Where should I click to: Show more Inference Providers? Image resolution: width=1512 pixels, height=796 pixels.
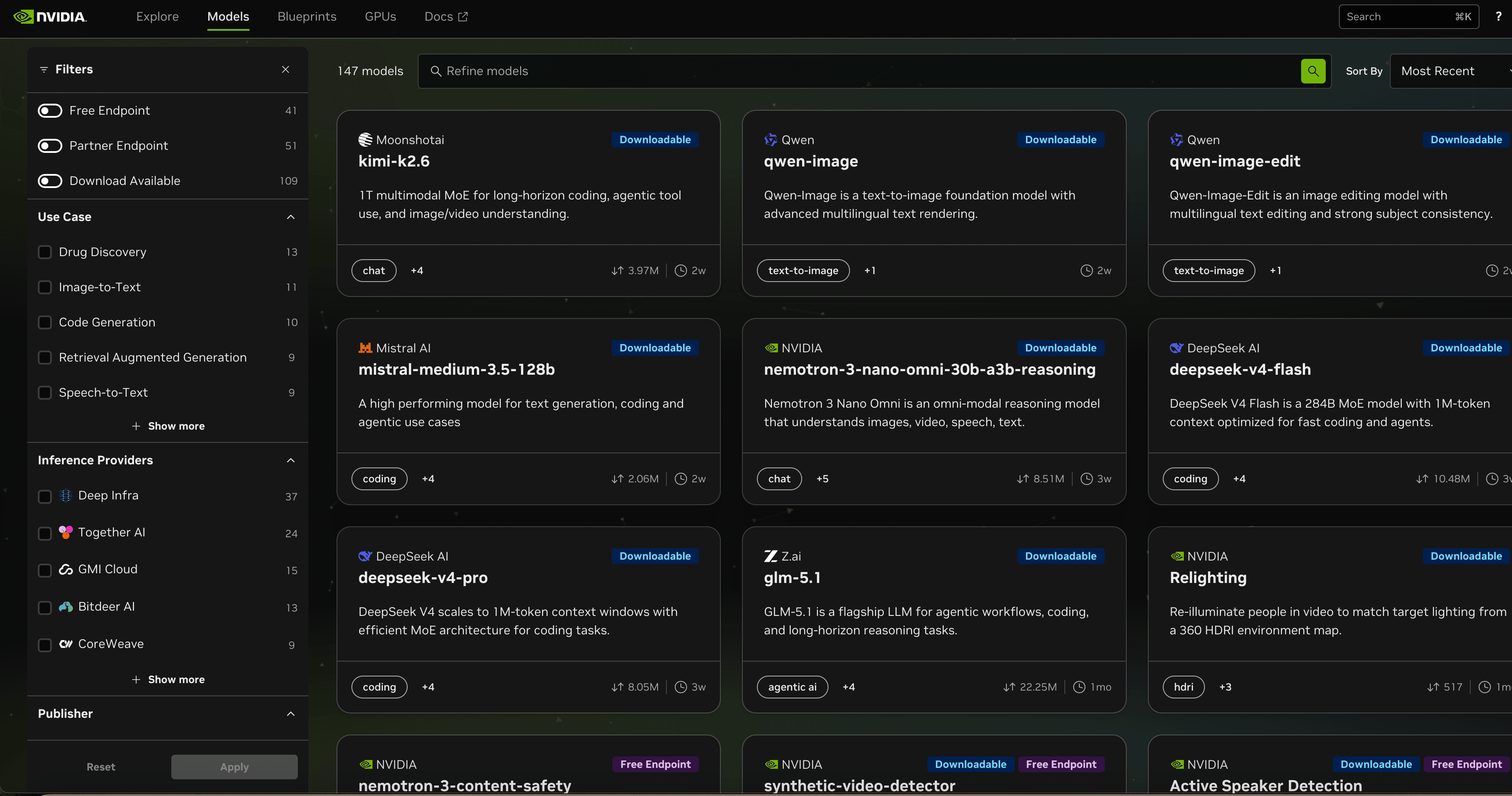[x=168, y=679]
